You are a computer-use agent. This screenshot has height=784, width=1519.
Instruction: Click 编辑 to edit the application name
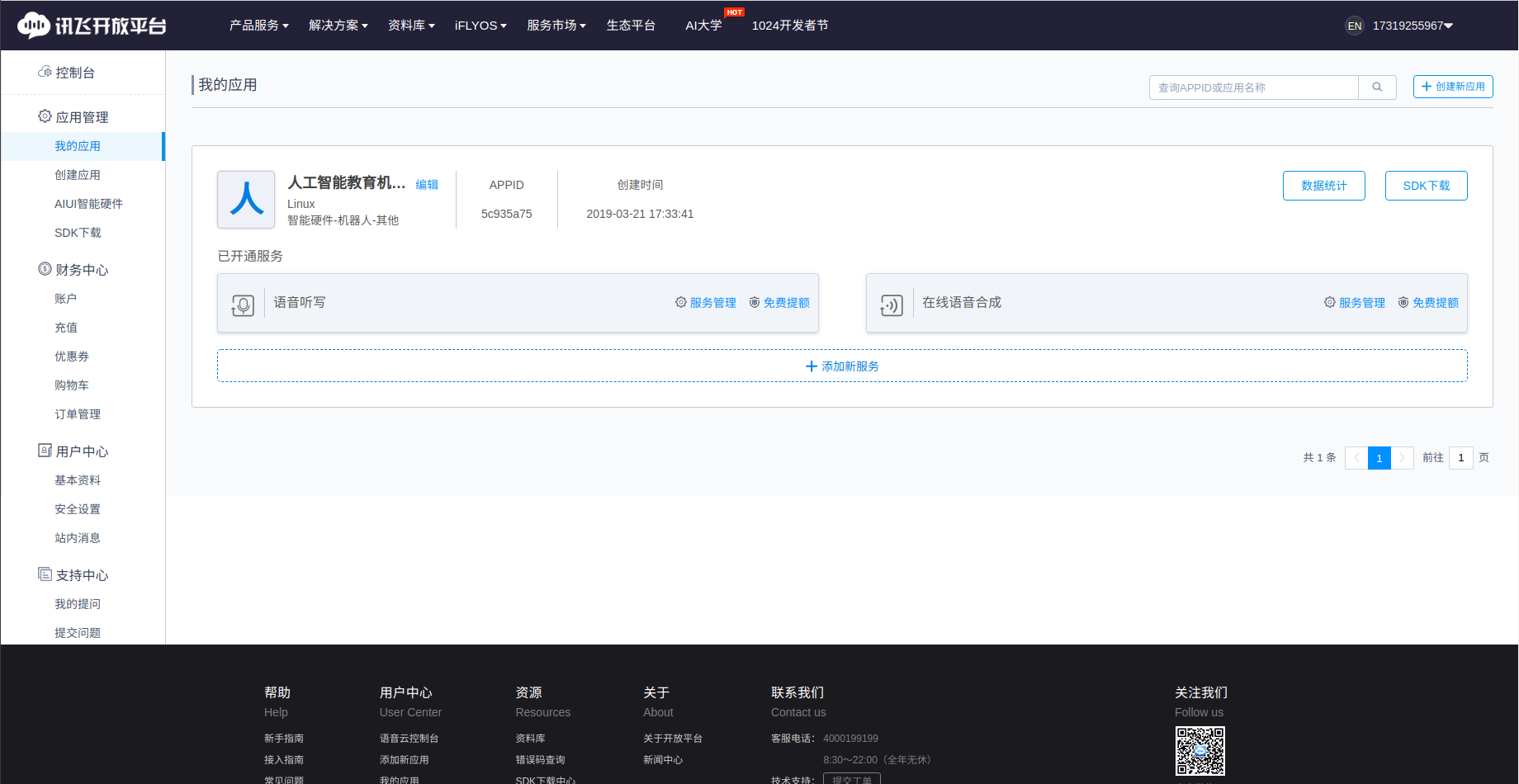pos(428,185)
